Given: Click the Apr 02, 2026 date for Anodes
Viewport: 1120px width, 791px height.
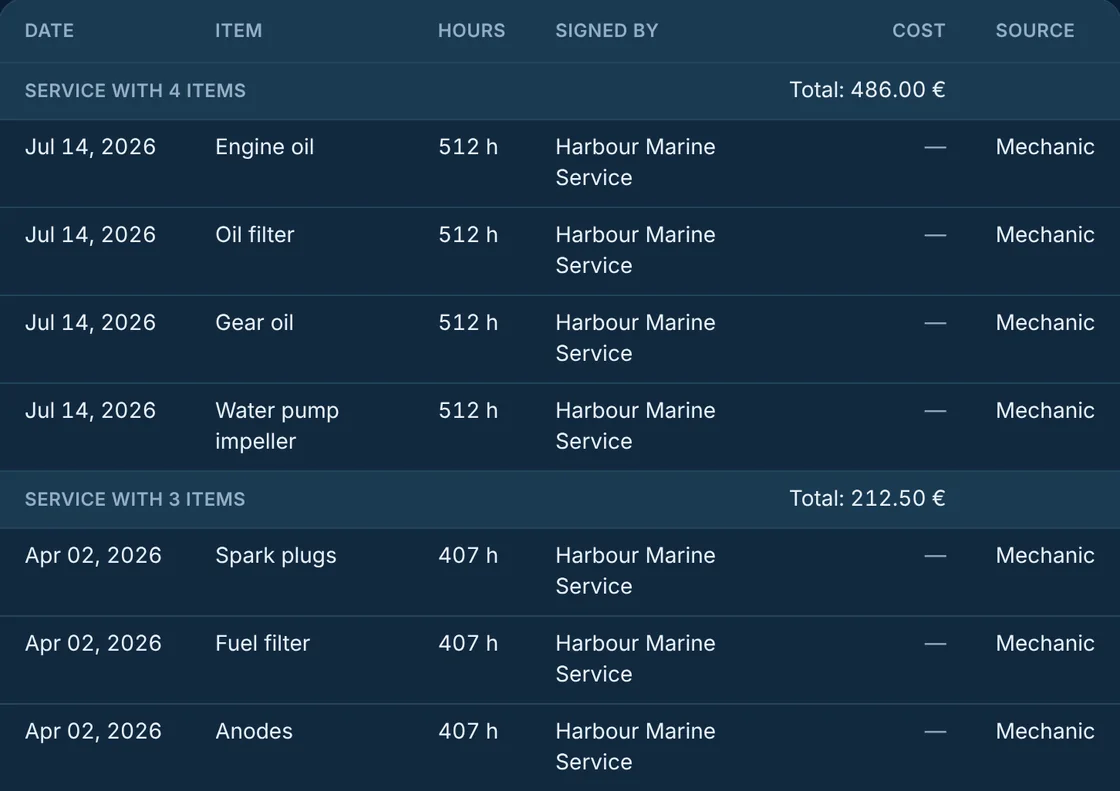Looking at the screenshot, I should 93,732.
